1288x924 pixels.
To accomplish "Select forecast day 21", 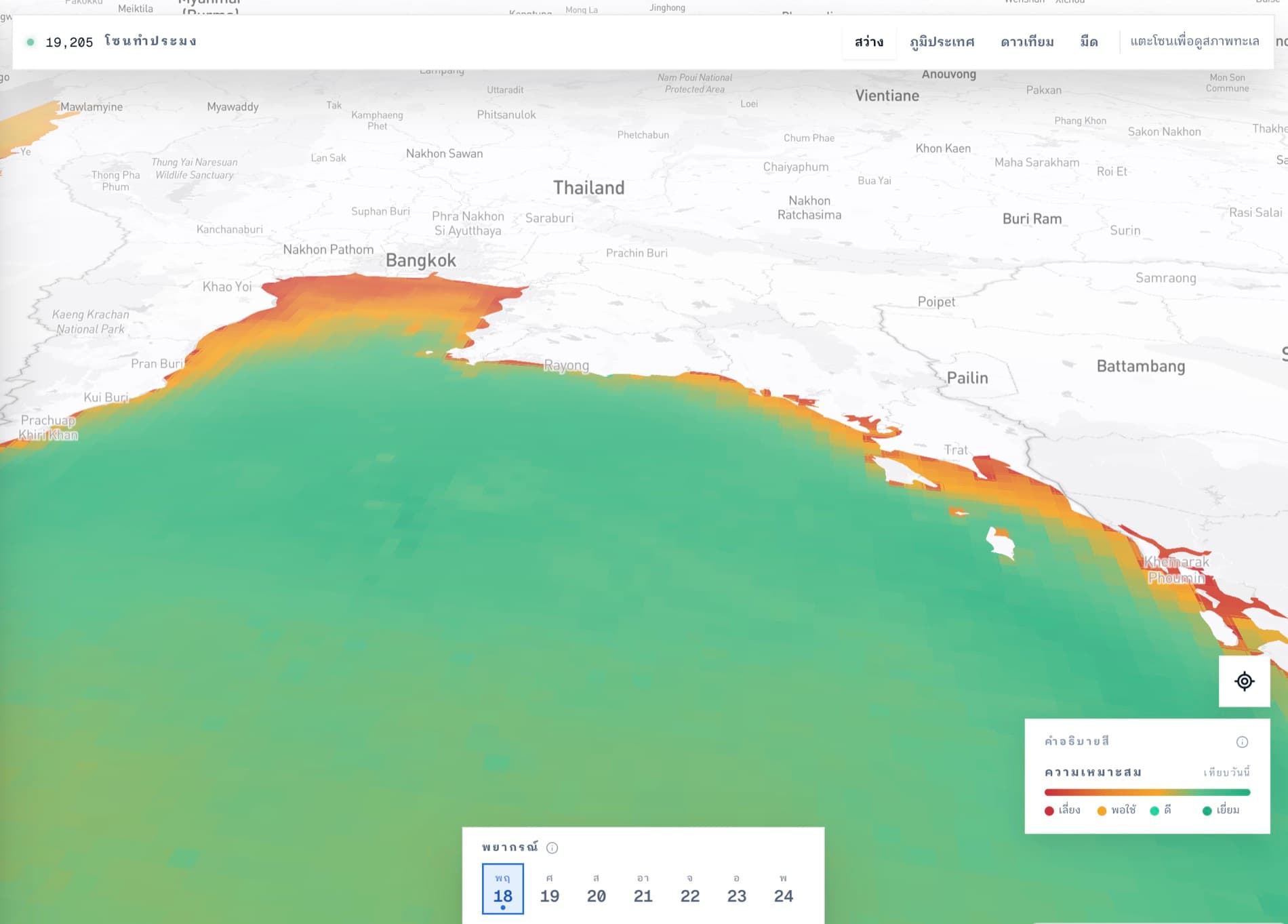I will pos(643,889).
